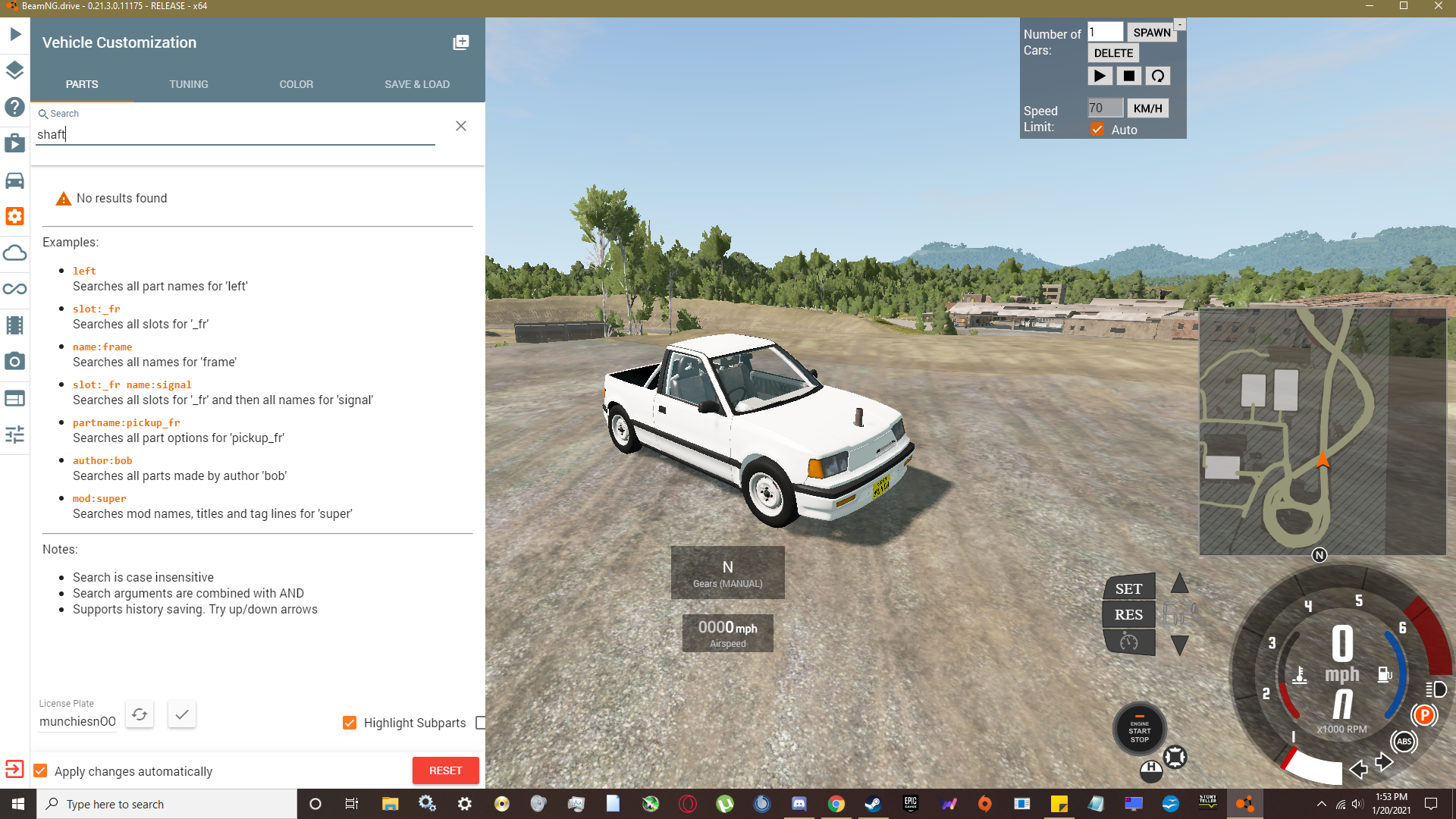Click the 'slot:_fr' example text

tap(96, 309)
